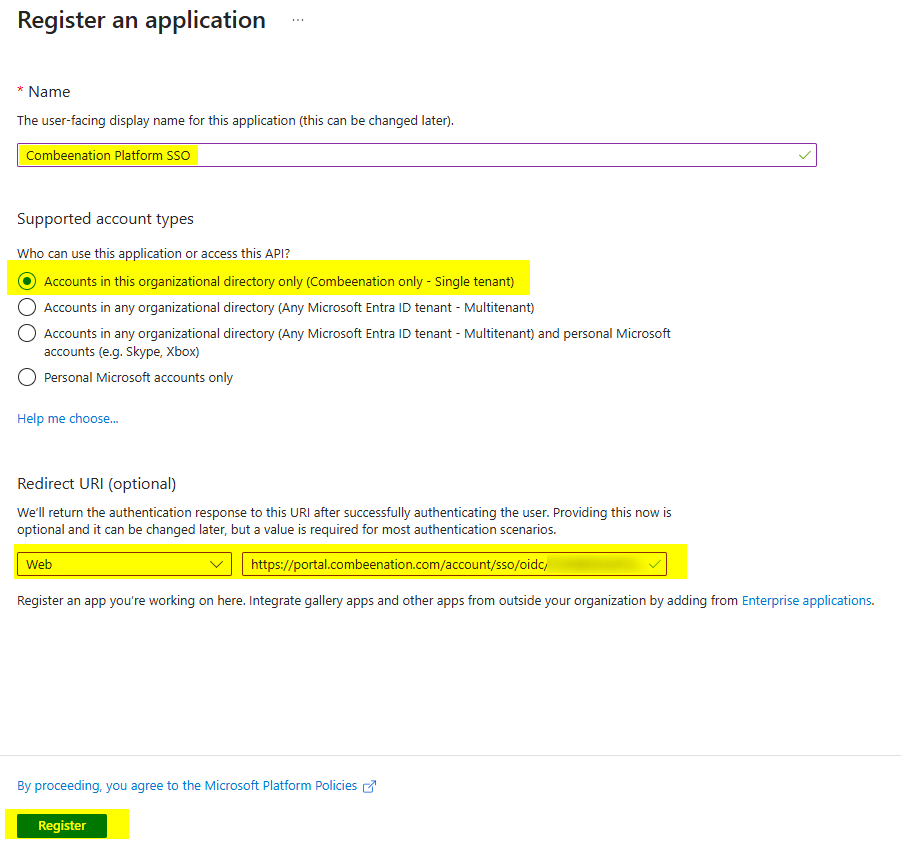
Task: Open the ellipsis menu beside the page title
Action: 298,20
